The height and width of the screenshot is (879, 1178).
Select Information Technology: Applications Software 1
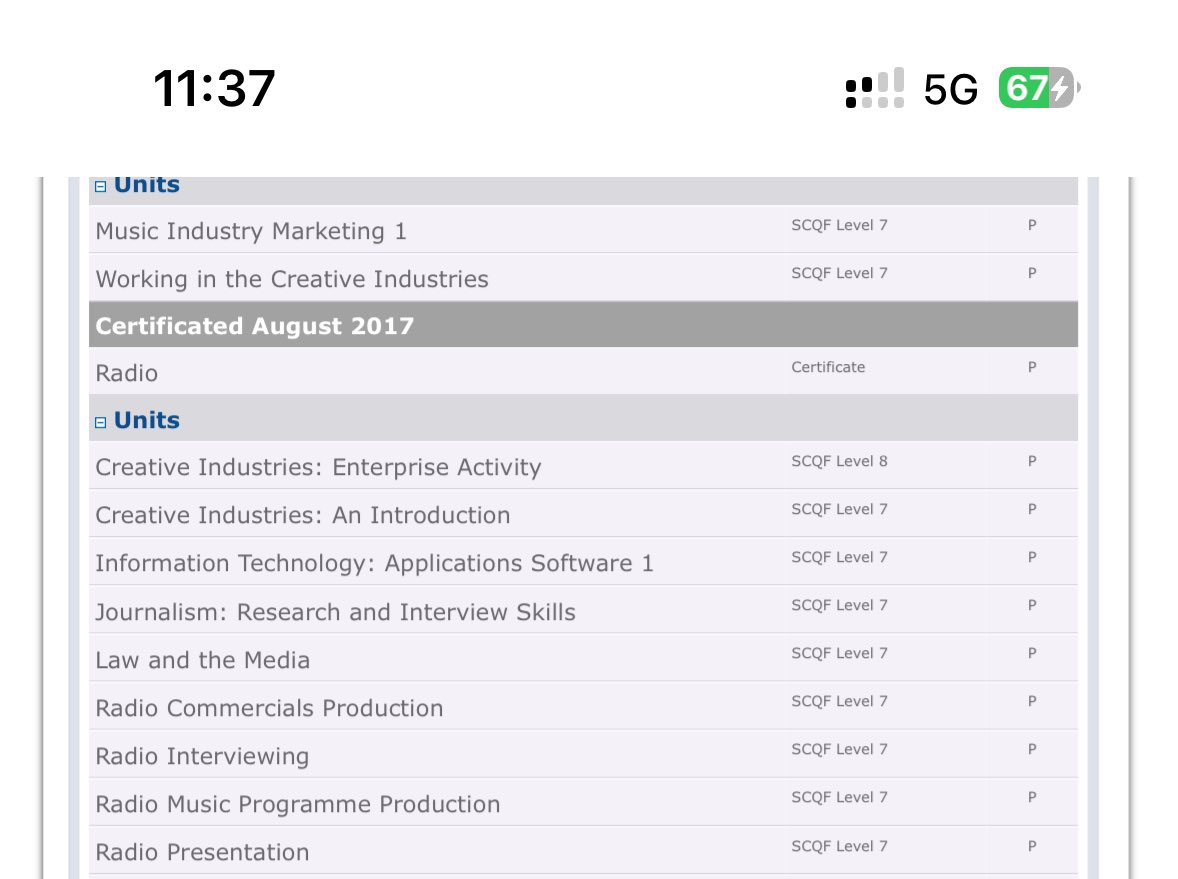583,561
